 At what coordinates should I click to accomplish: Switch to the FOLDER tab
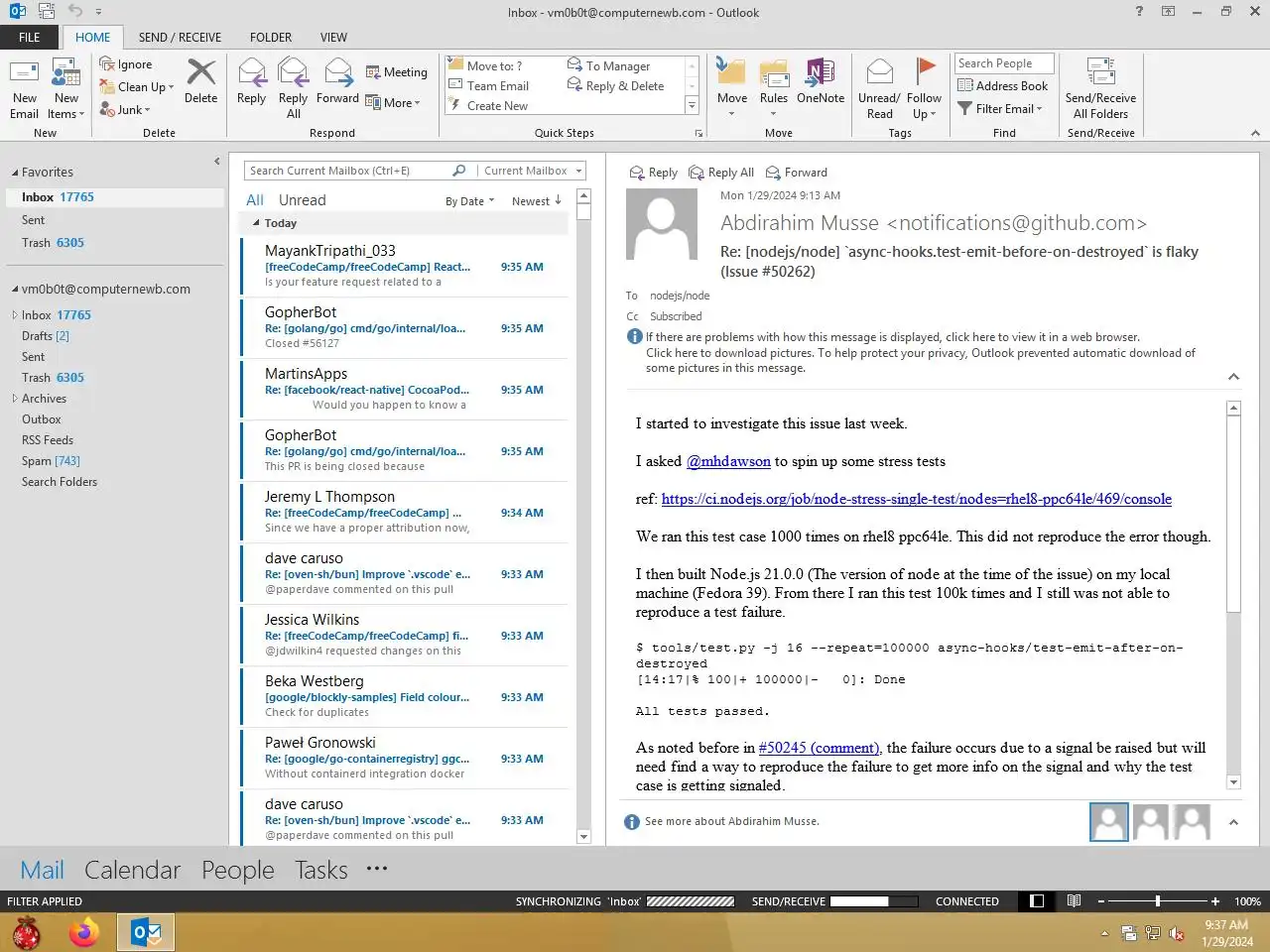(x=271, y=37)
